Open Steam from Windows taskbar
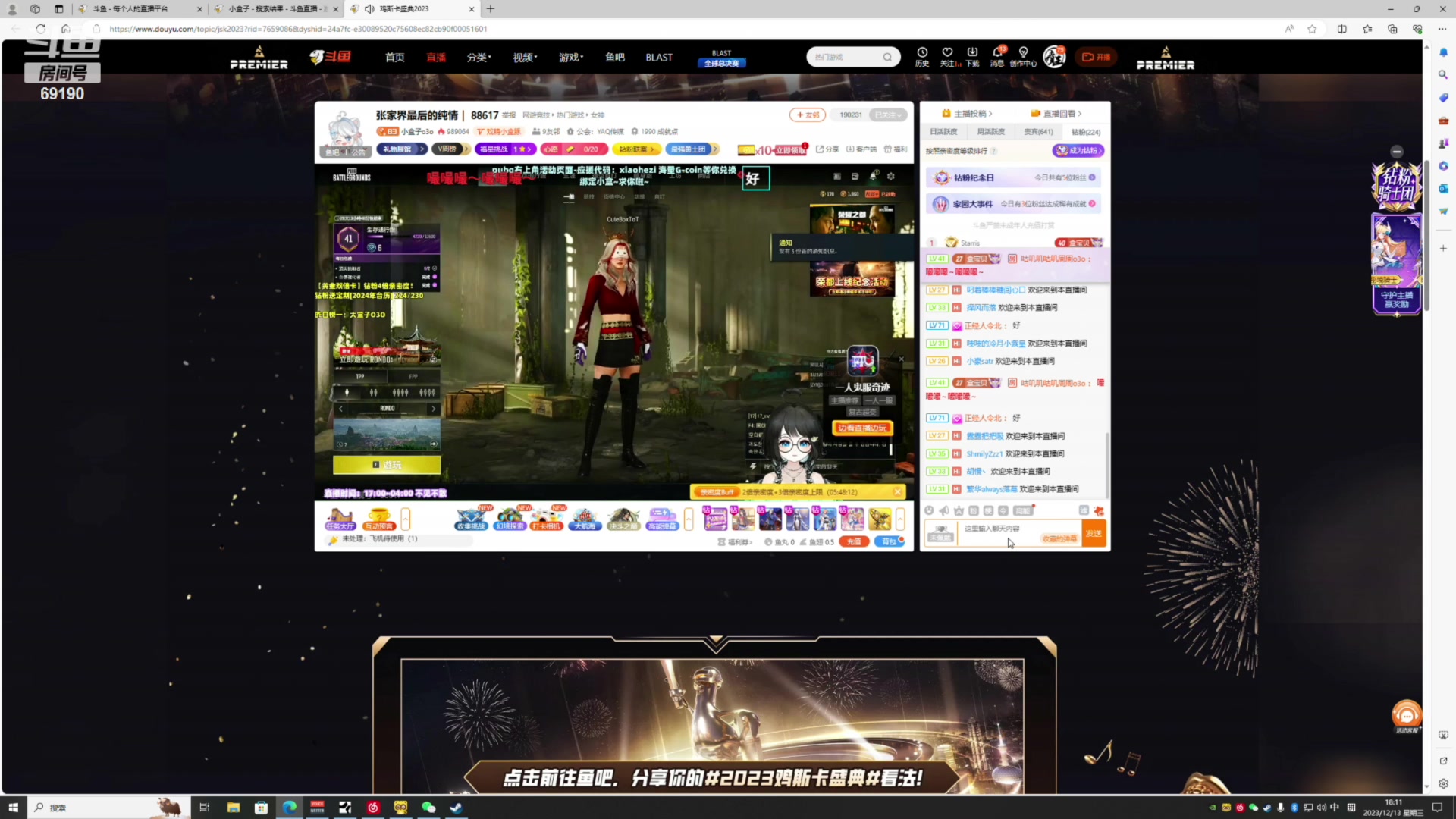1456x819 pixels. coord(456,808)
